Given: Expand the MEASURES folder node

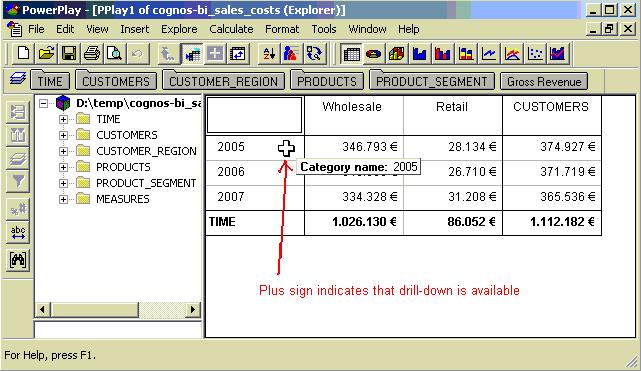Looking at the screenshot, I should [x=63, y=199].
